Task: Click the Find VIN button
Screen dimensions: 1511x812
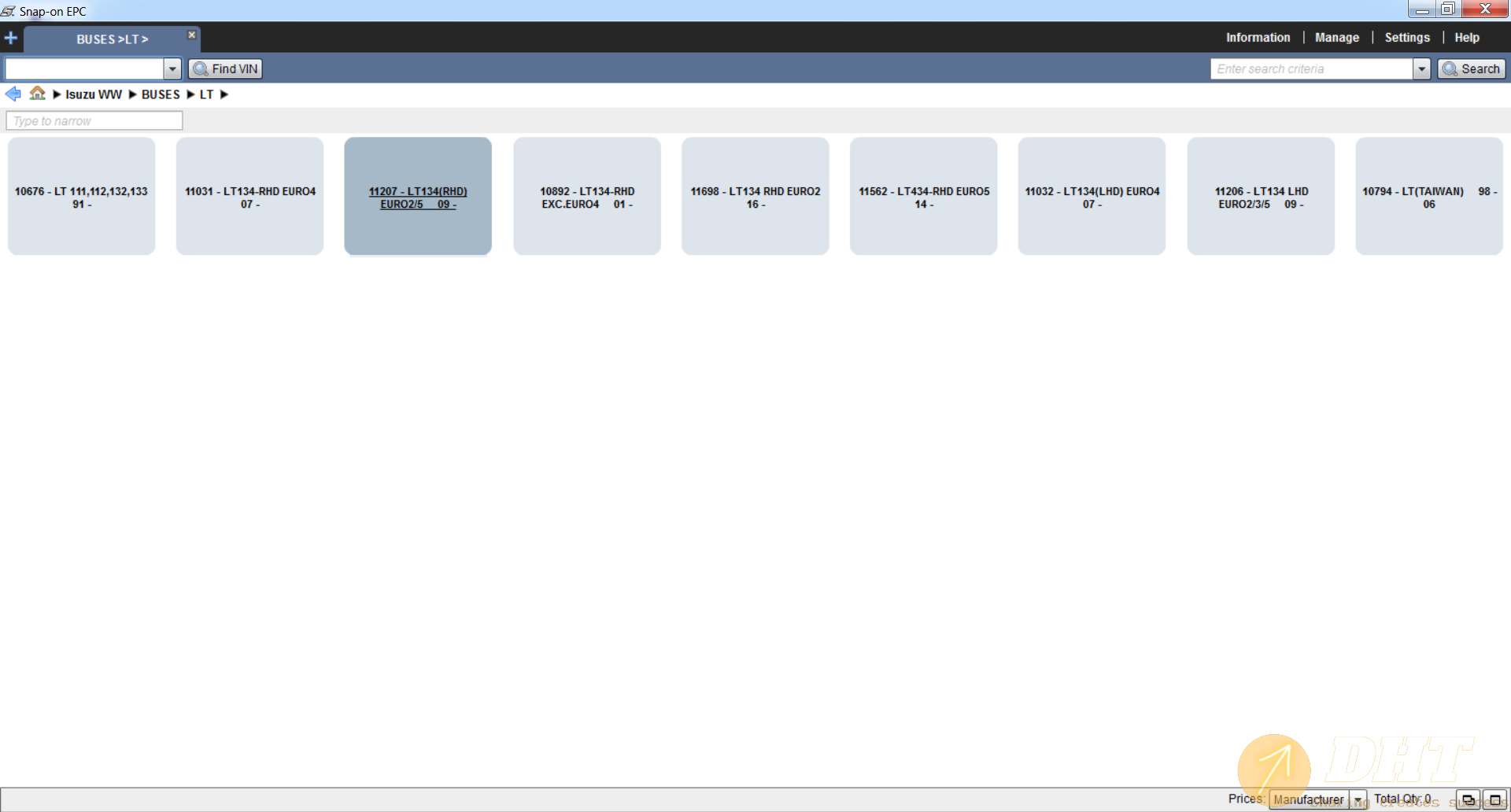Action: pos(225,68)
